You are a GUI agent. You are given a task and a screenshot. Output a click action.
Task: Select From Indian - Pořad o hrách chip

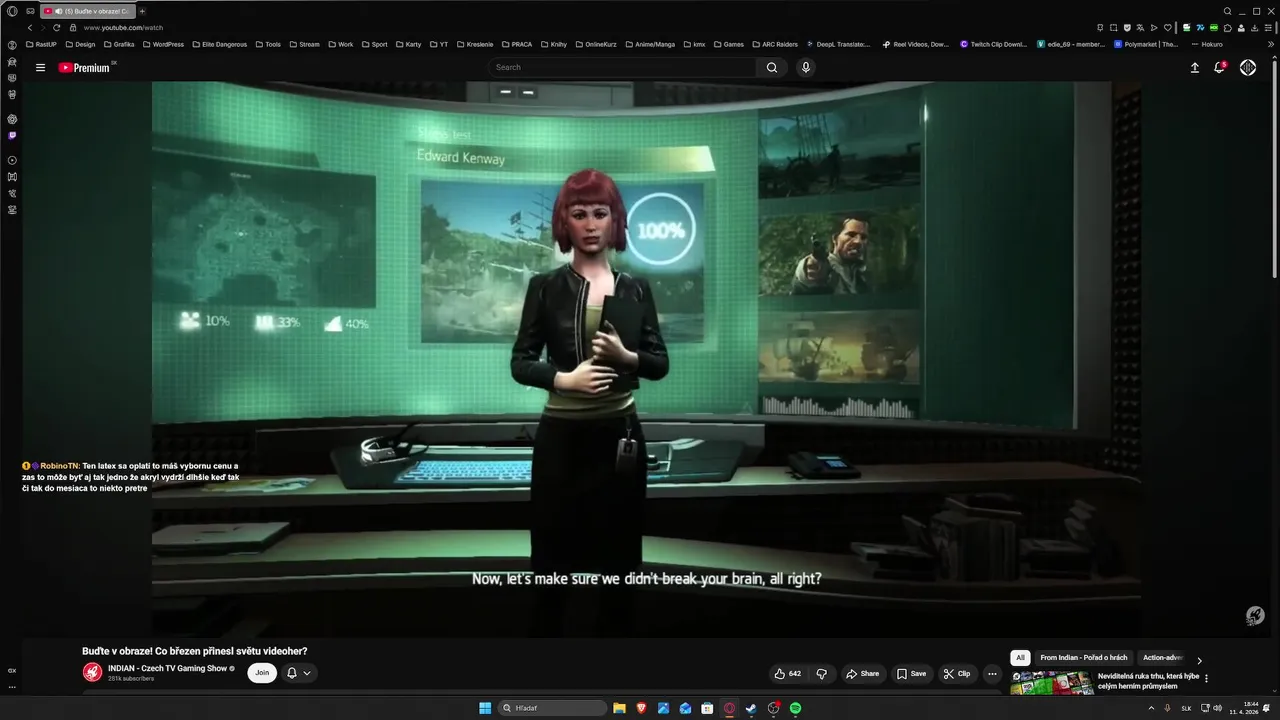coord(1083,657)
